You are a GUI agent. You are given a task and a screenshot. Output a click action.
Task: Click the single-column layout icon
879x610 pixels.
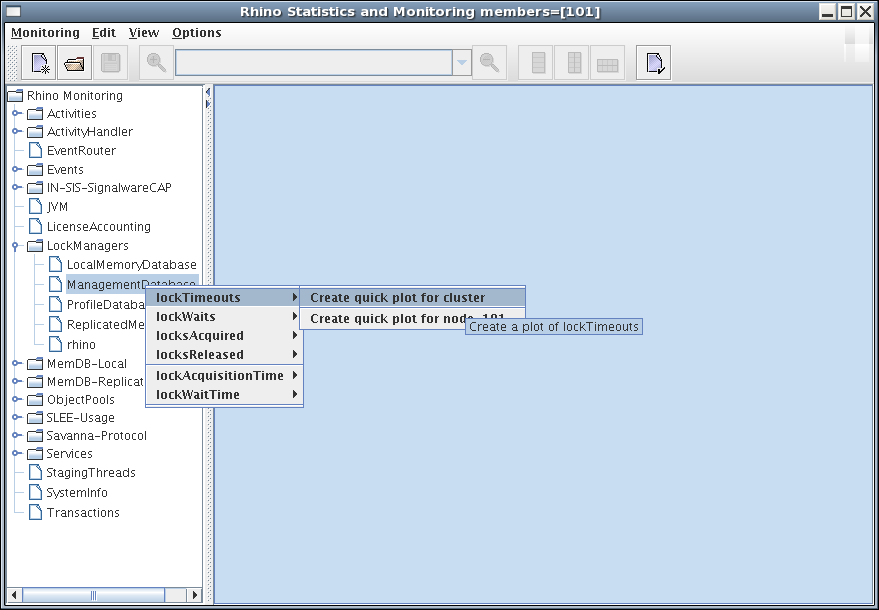[x=539, y=63]
